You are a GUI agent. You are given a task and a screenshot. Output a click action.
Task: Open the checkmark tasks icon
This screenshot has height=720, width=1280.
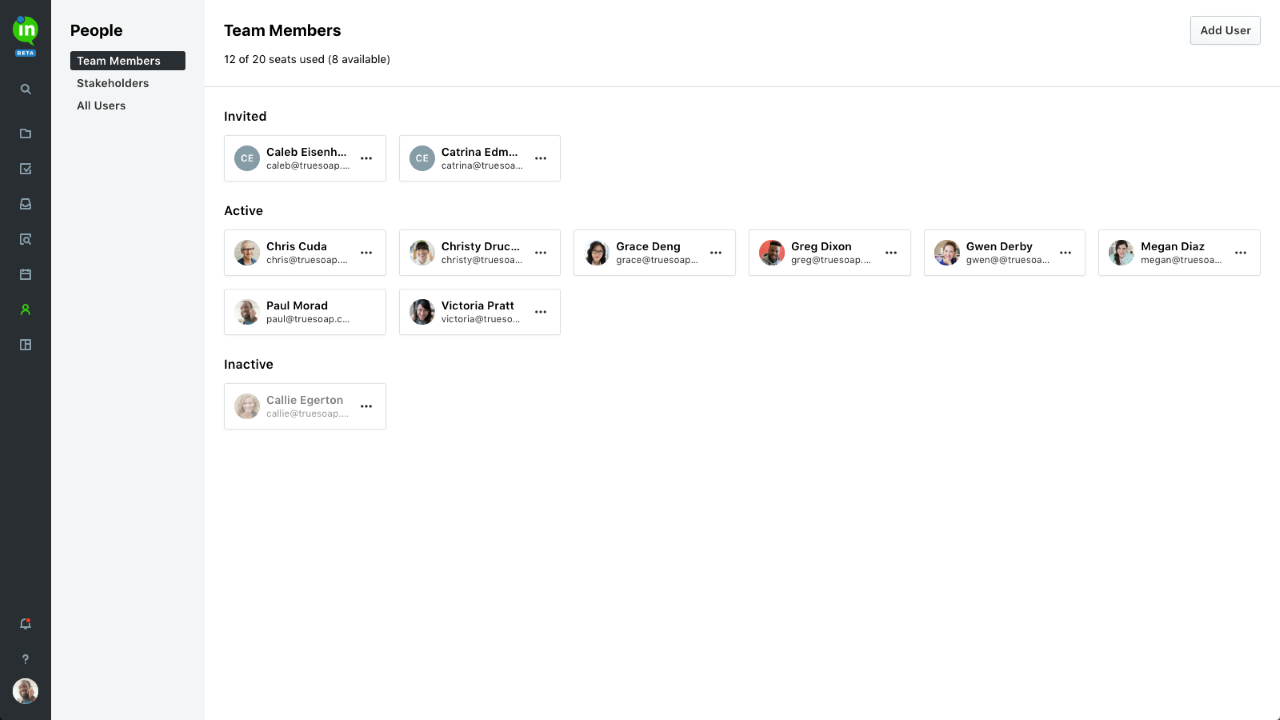point(26,169)
